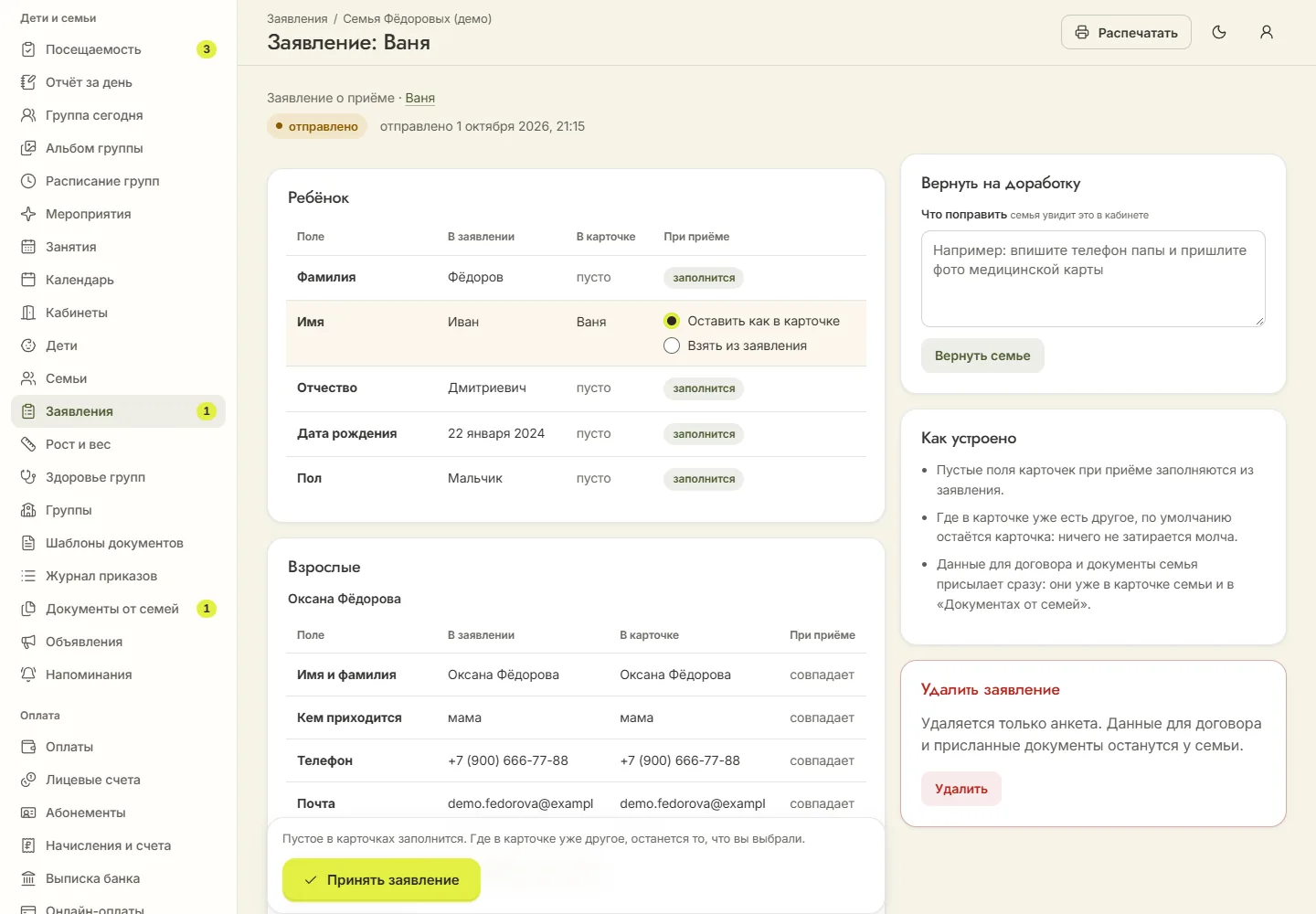The width and height of the screenshot is (1316, 914).
Task: Focus the Что поправить text area
Action: (x=1093, y=279)
